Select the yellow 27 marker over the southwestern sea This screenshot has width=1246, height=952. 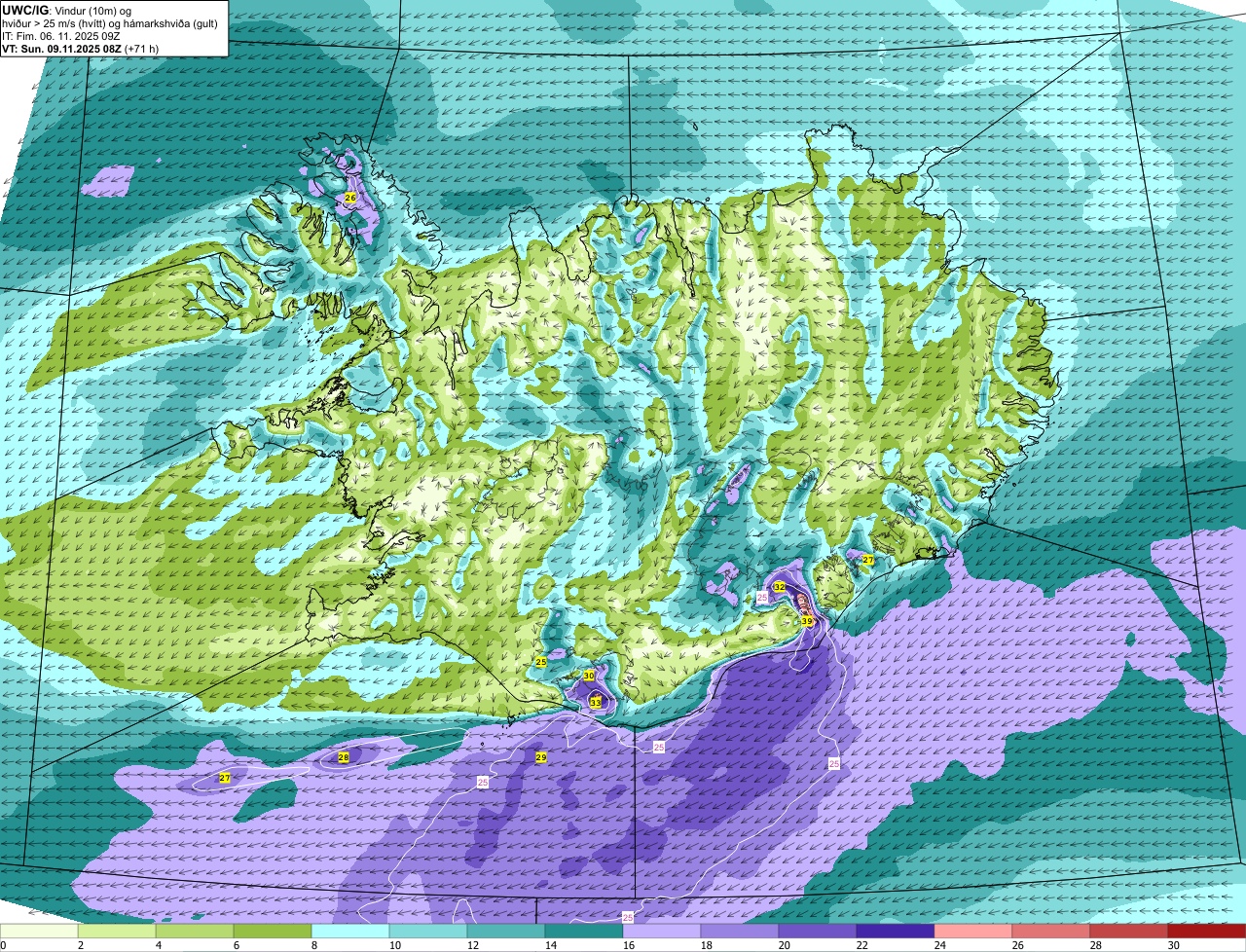coord(225,778)
